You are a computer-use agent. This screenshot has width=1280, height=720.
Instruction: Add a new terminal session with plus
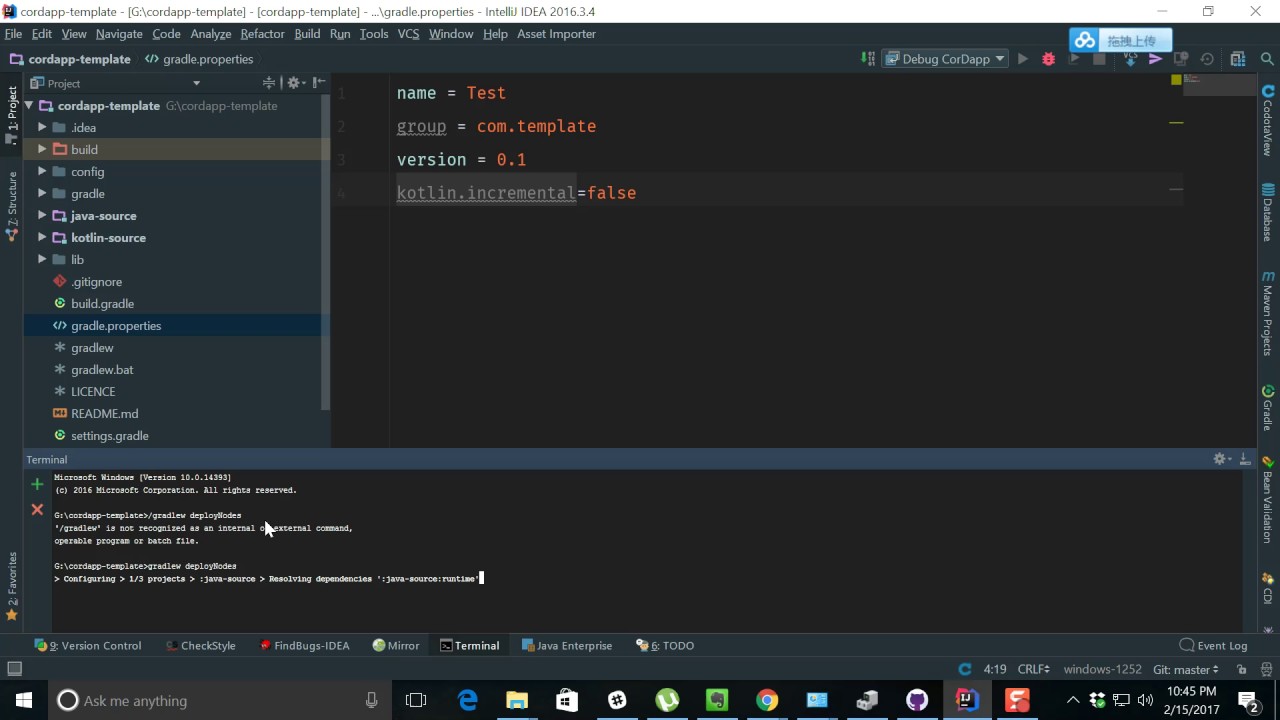pos(37,484)
